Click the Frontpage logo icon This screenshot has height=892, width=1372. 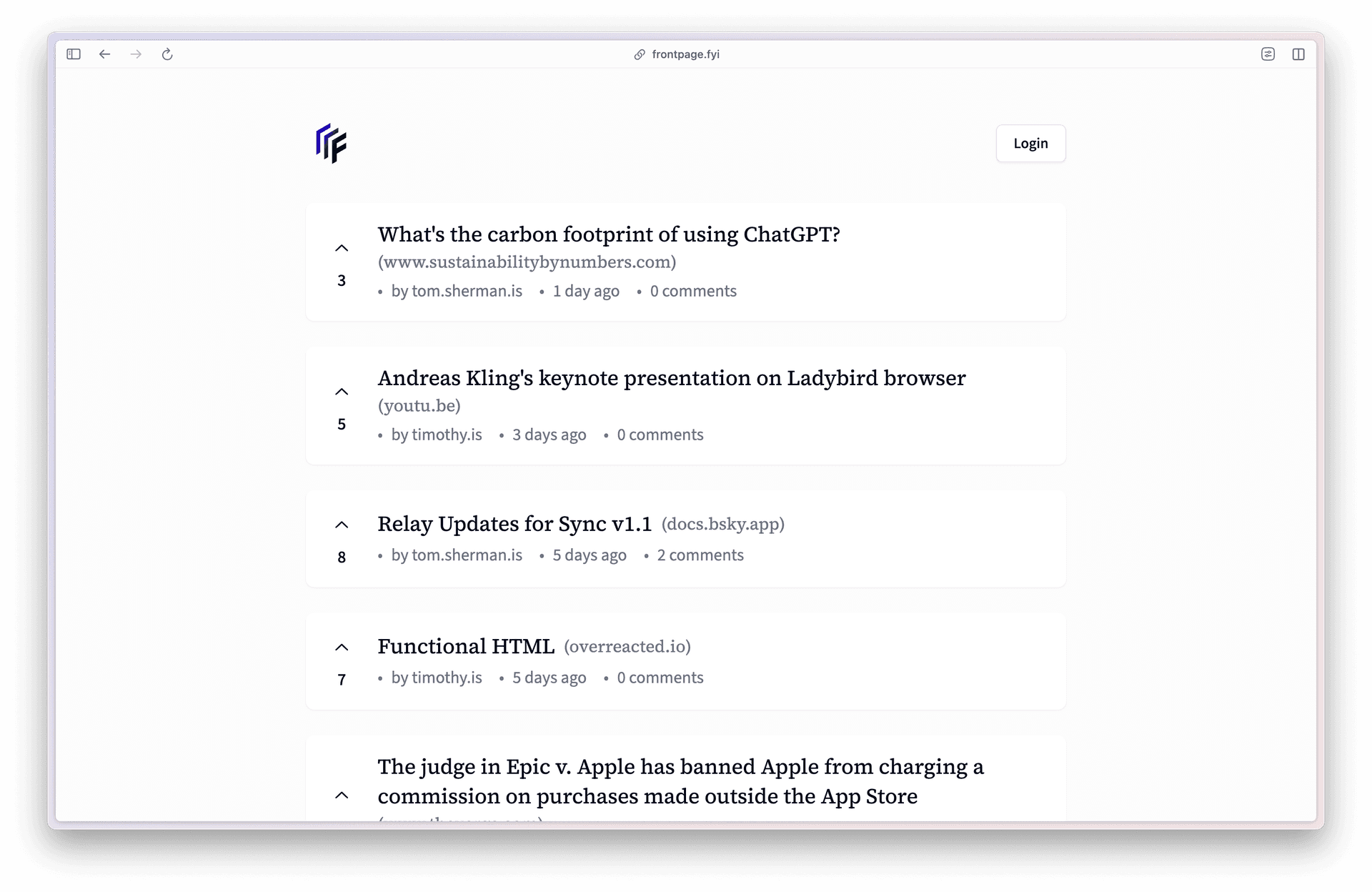(x=331, y=144)
